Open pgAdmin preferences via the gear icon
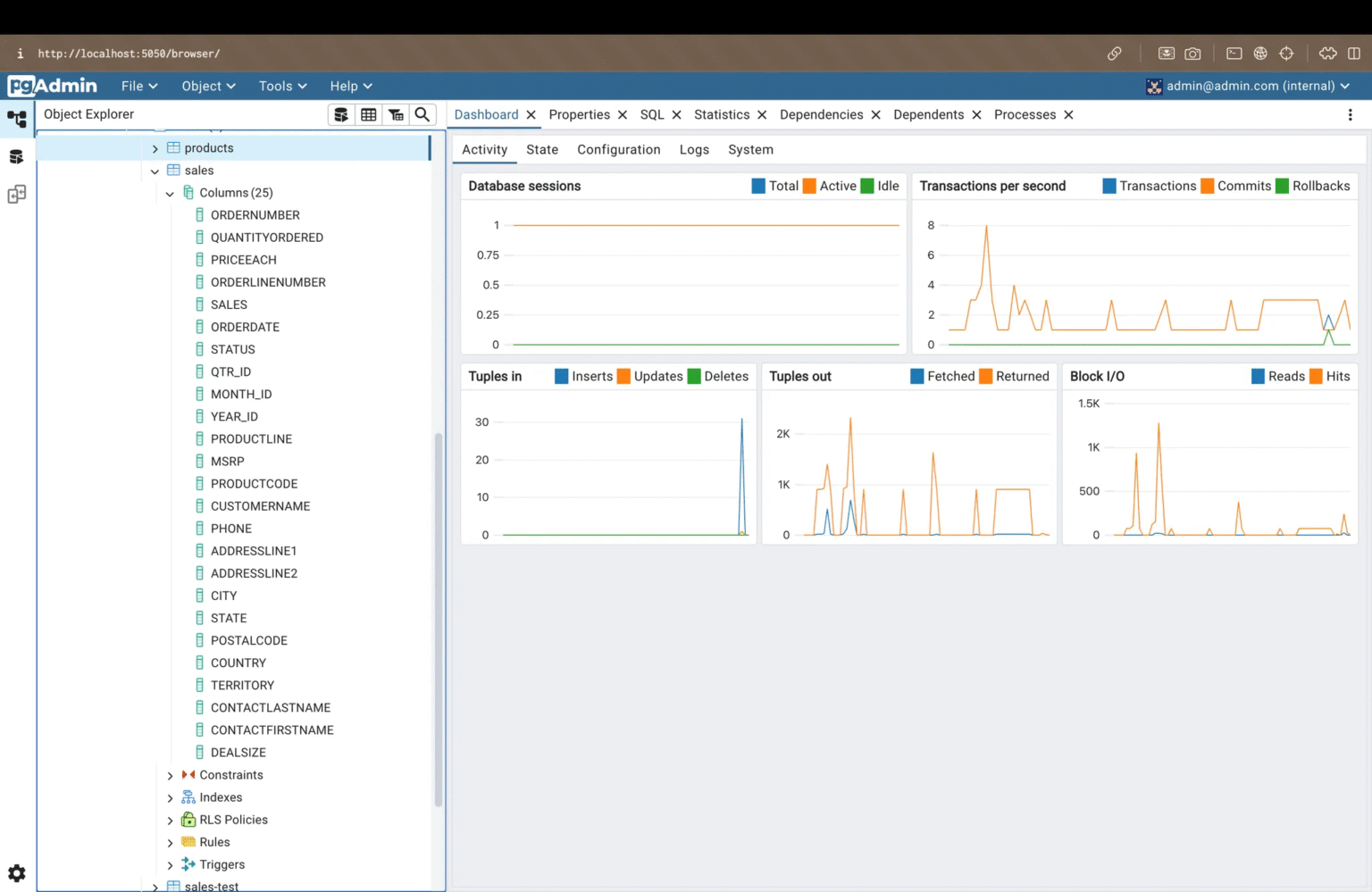Image resolution: width=1372 pixels, height=892 pixels. [16, 873]
